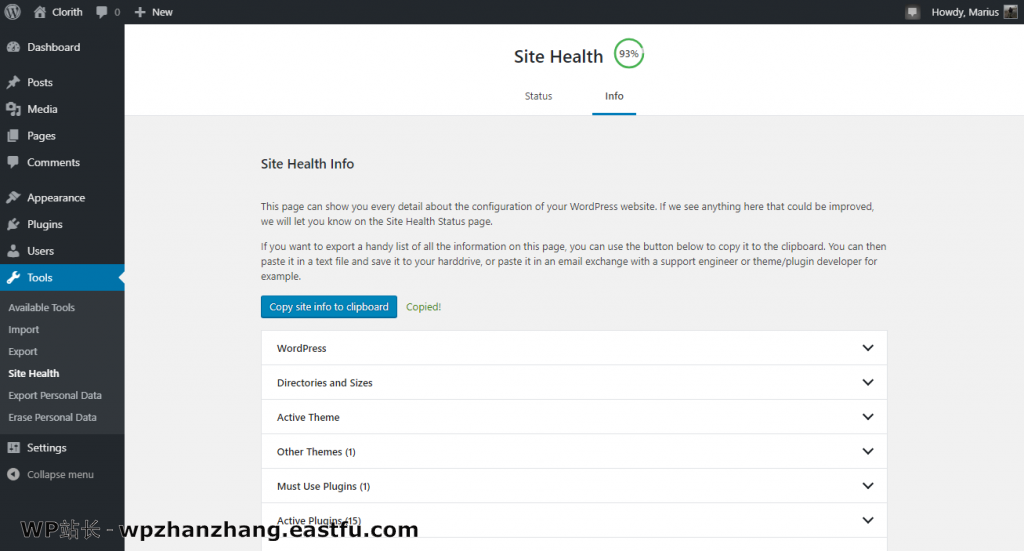Click the Site Health Info heading
The height and width of the screenshot is (551, 1024).
pos(308,164)
